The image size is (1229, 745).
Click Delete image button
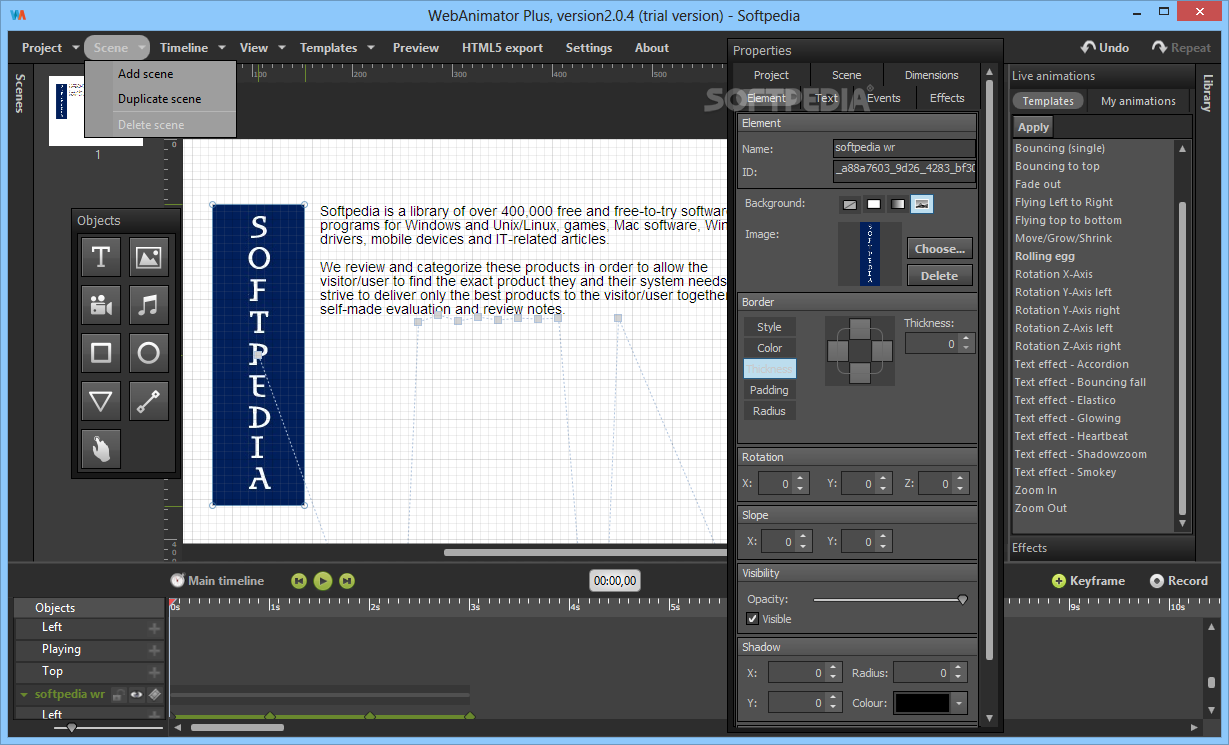tap(940, 276)
